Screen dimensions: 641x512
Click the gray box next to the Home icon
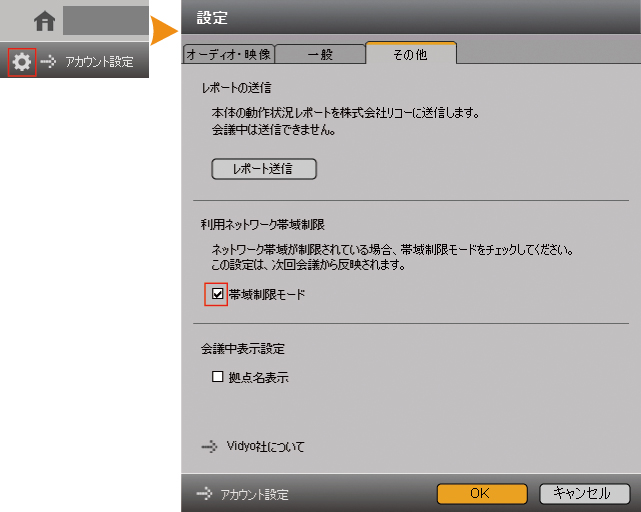pos(105,21)
